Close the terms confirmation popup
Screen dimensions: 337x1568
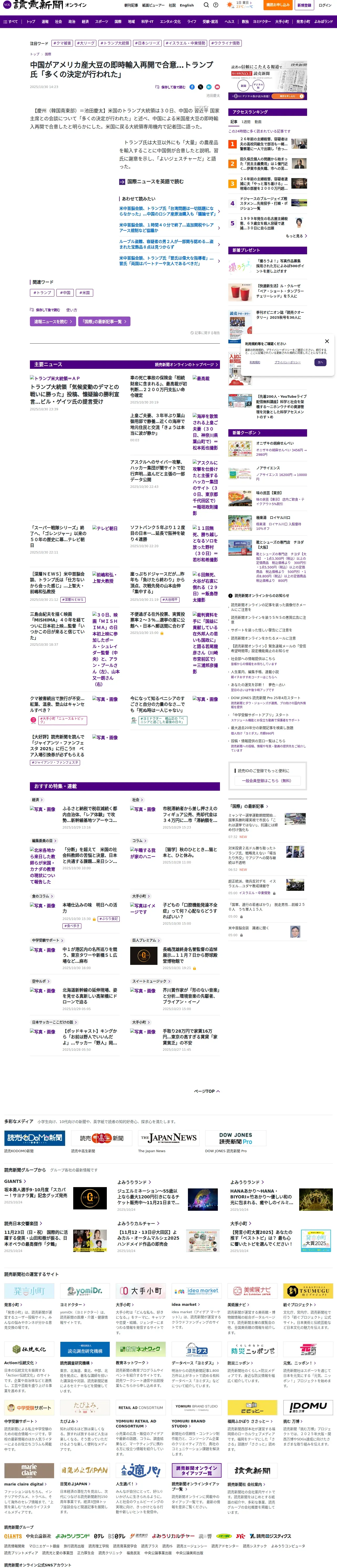327,341
